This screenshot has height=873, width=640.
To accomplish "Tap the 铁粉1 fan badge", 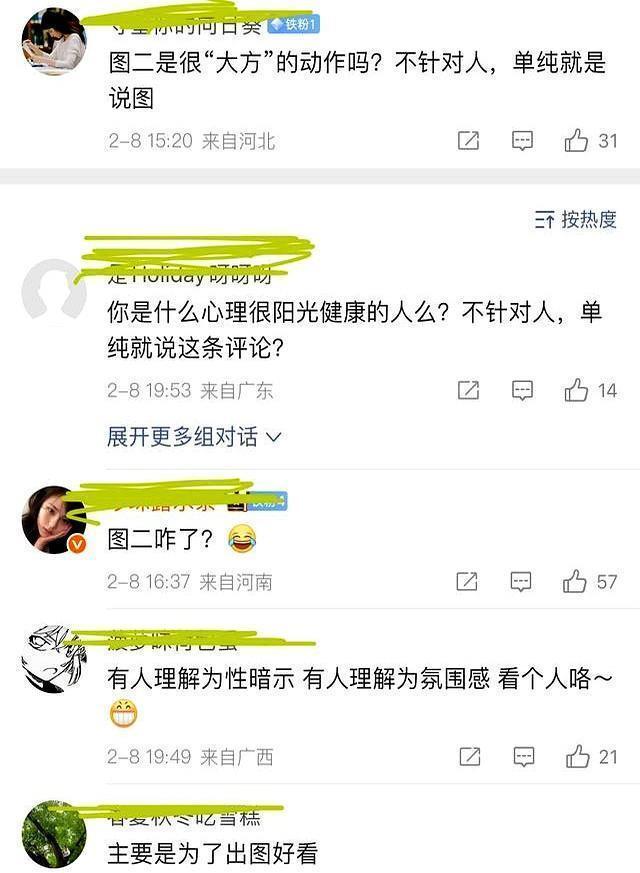I will (294, 24).
